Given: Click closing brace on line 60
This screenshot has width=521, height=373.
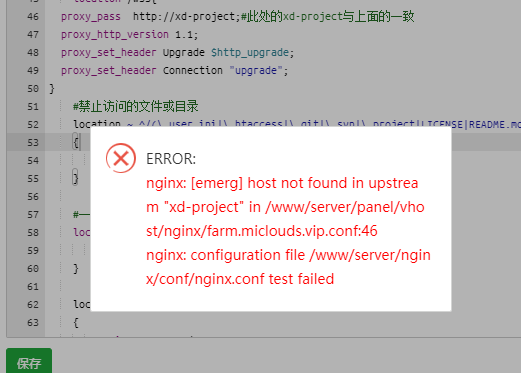Looking at the screenshot, I should [x=76, y=268].
